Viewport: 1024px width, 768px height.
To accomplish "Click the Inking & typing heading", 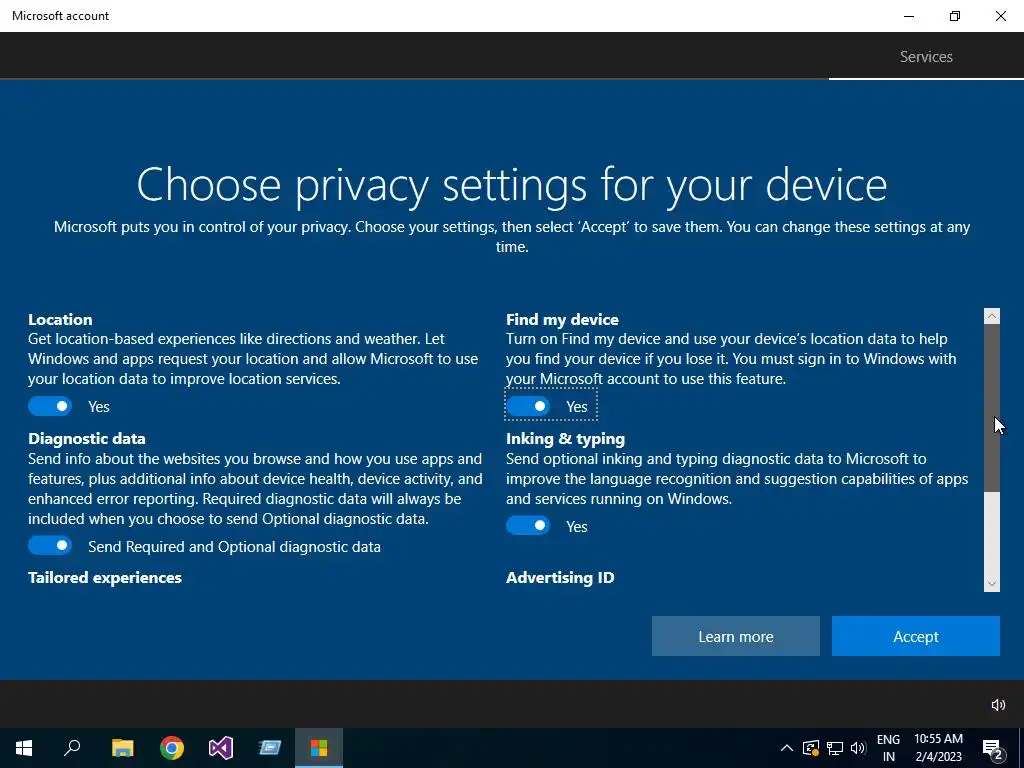I will click(566, 438).
